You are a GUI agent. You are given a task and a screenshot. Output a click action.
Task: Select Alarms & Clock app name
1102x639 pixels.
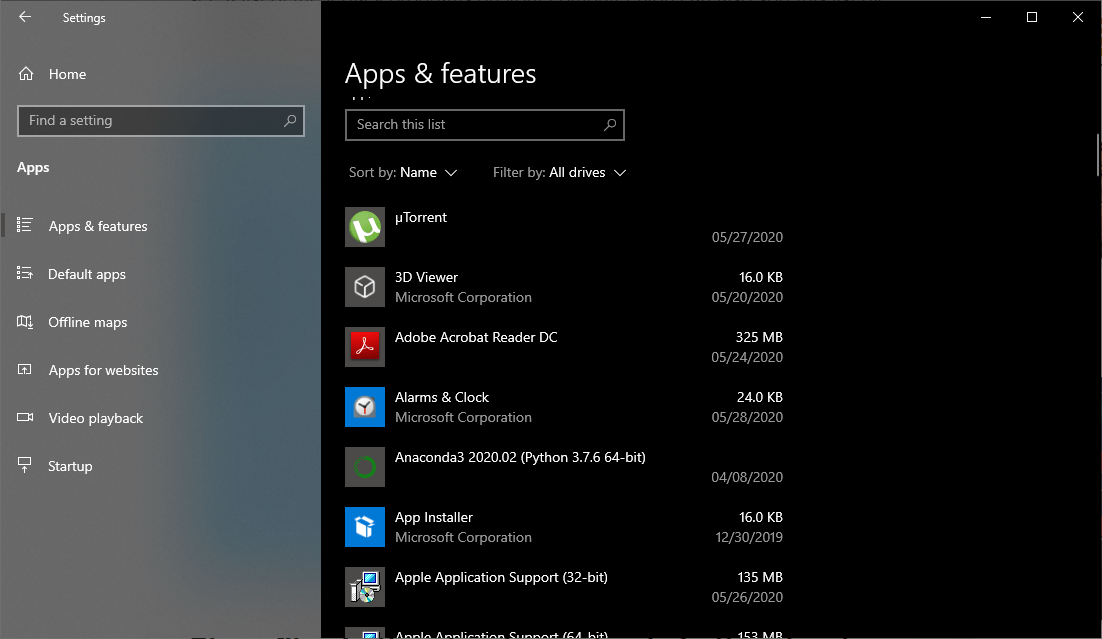tap(441, 397)
